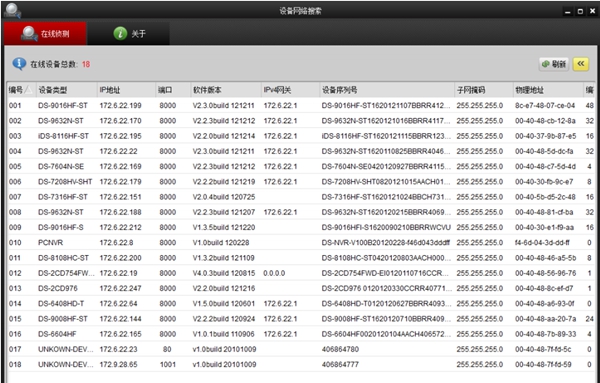600x383 pixels.
Task: Click MAC address 00-40-48-7b-89-33
Action: (545, 334)
